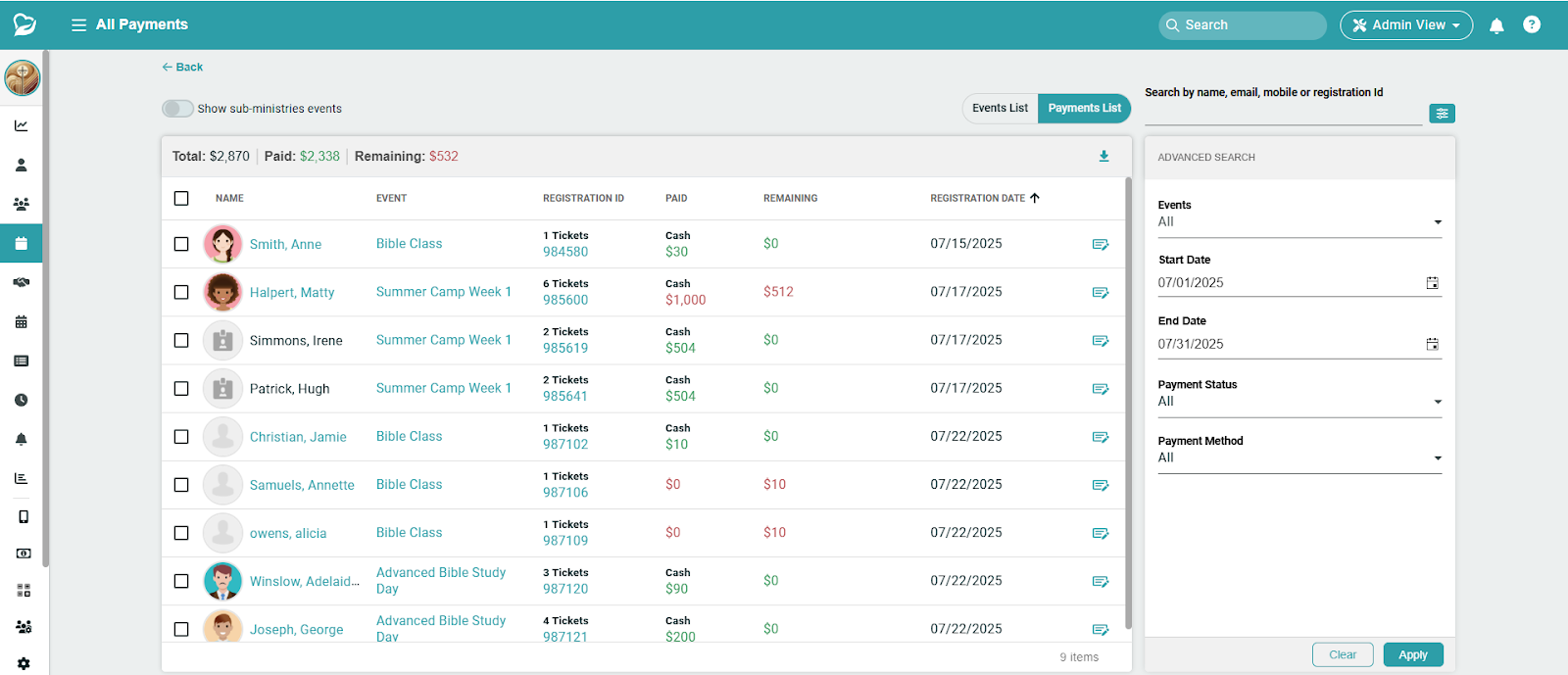Expand the Events filter dropdown
The image size is (1568, 675).
(x=1299, y=221)
